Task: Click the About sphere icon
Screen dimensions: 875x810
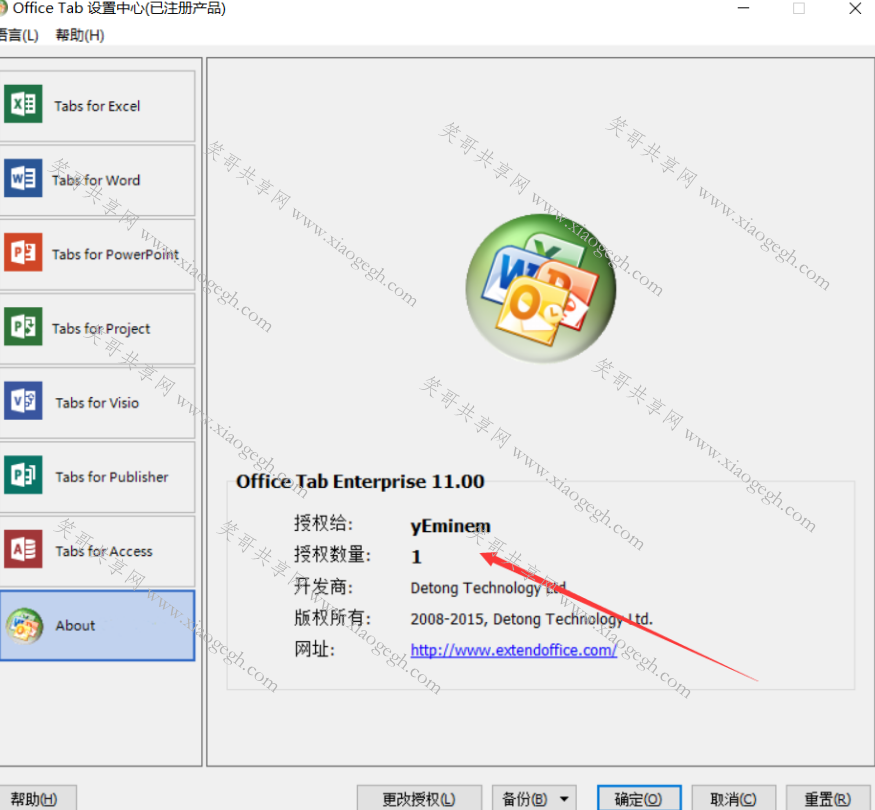Action: (x=25, y=626)
